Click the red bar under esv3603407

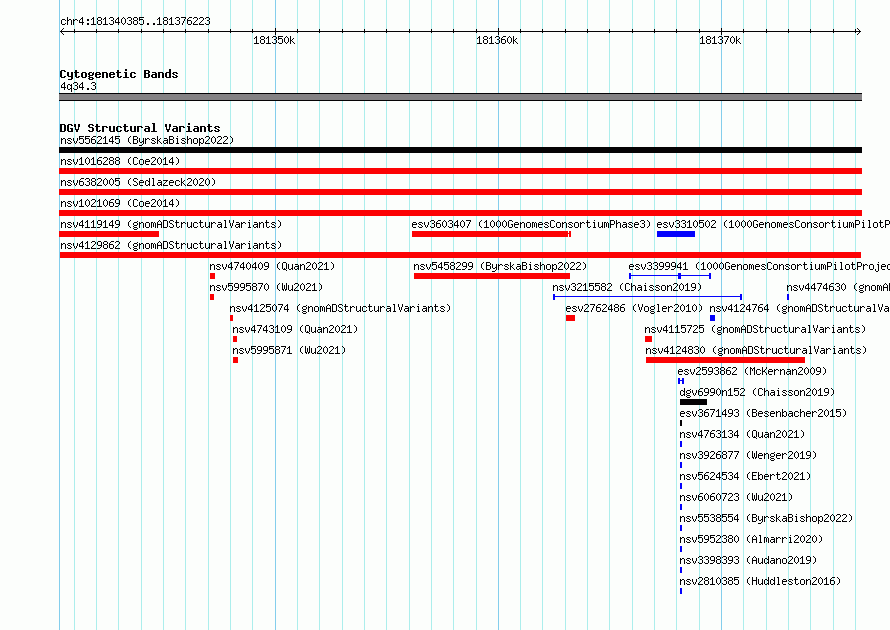491,234
